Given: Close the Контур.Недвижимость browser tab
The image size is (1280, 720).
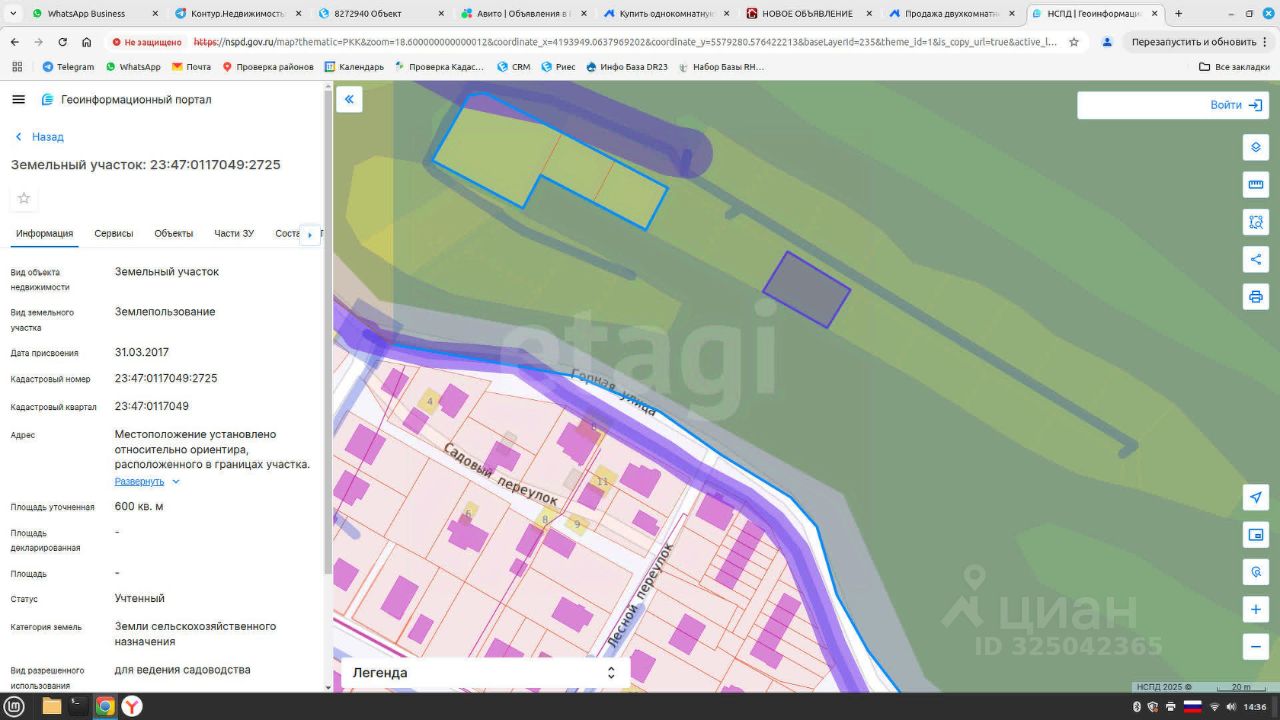Looking at the screenshot, I should coord(297,14).
